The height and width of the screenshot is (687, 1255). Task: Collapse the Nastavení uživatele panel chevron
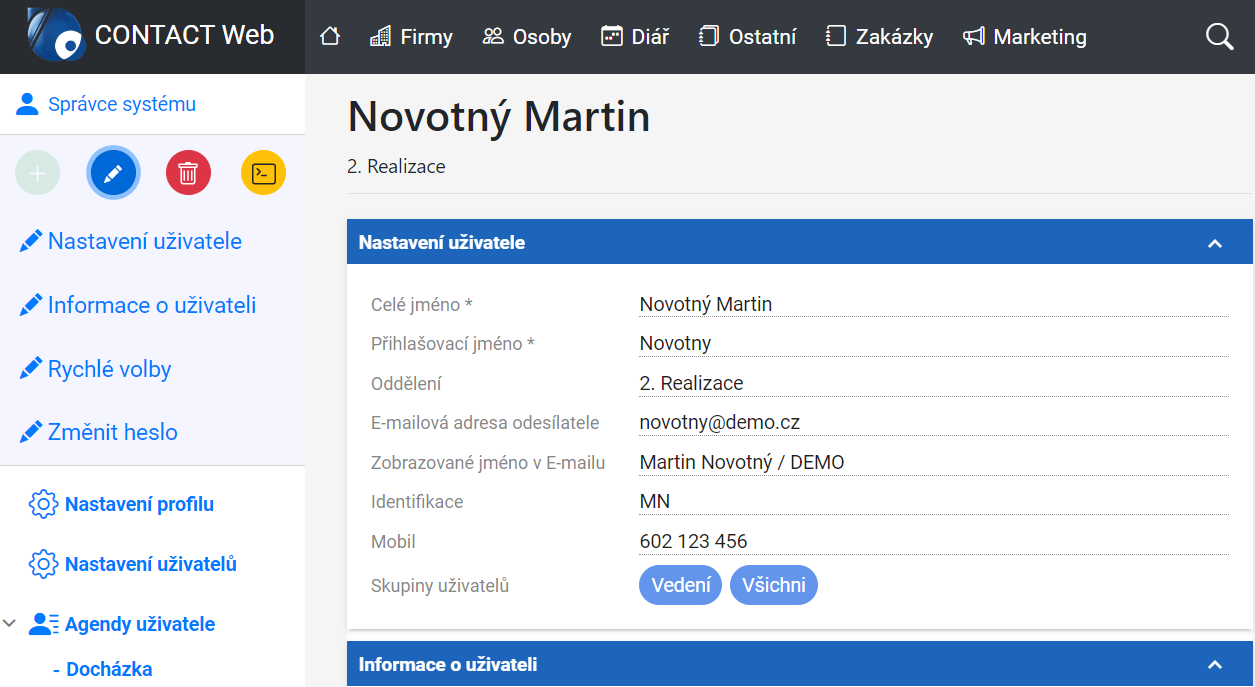coord(1215,243)
